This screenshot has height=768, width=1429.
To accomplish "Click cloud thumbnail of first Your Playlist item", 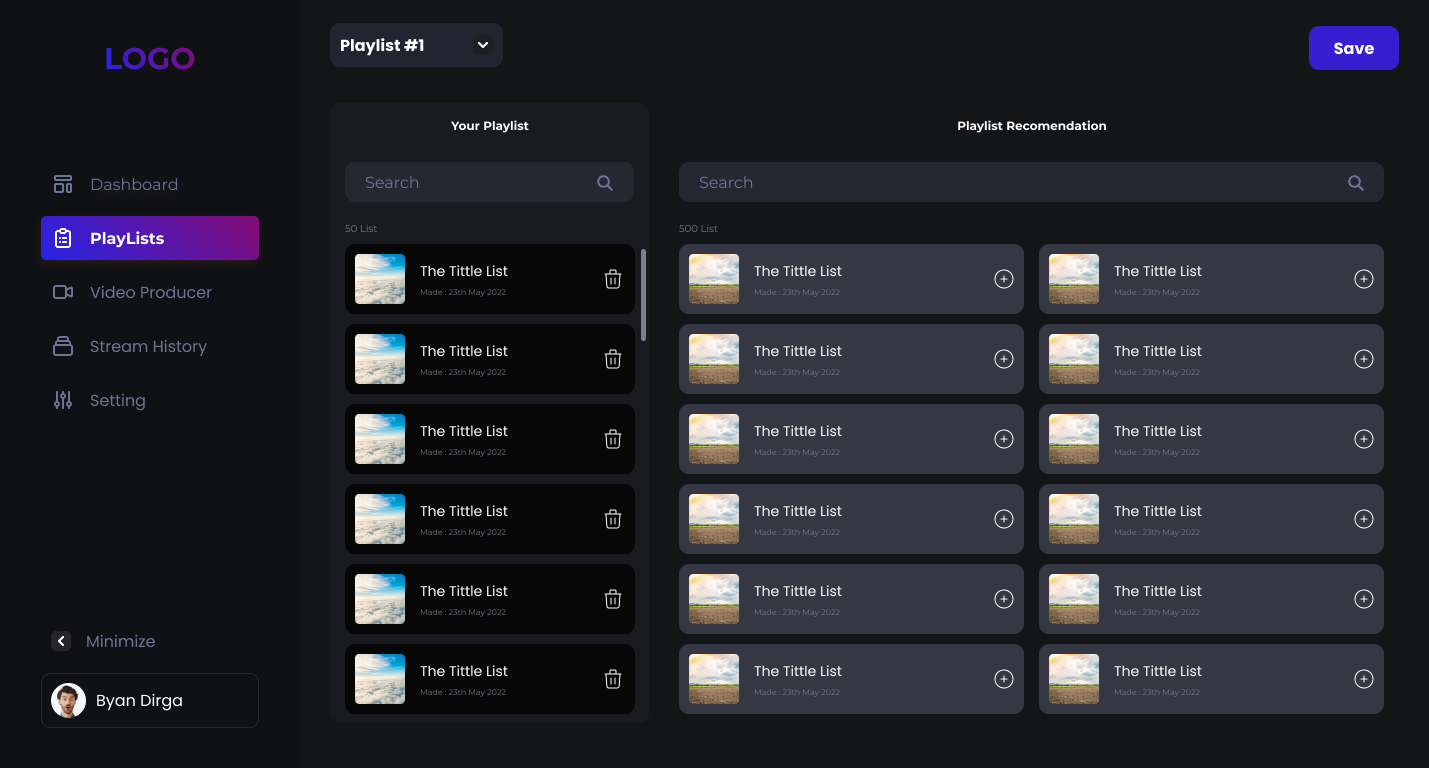I will tap(380, 279).
